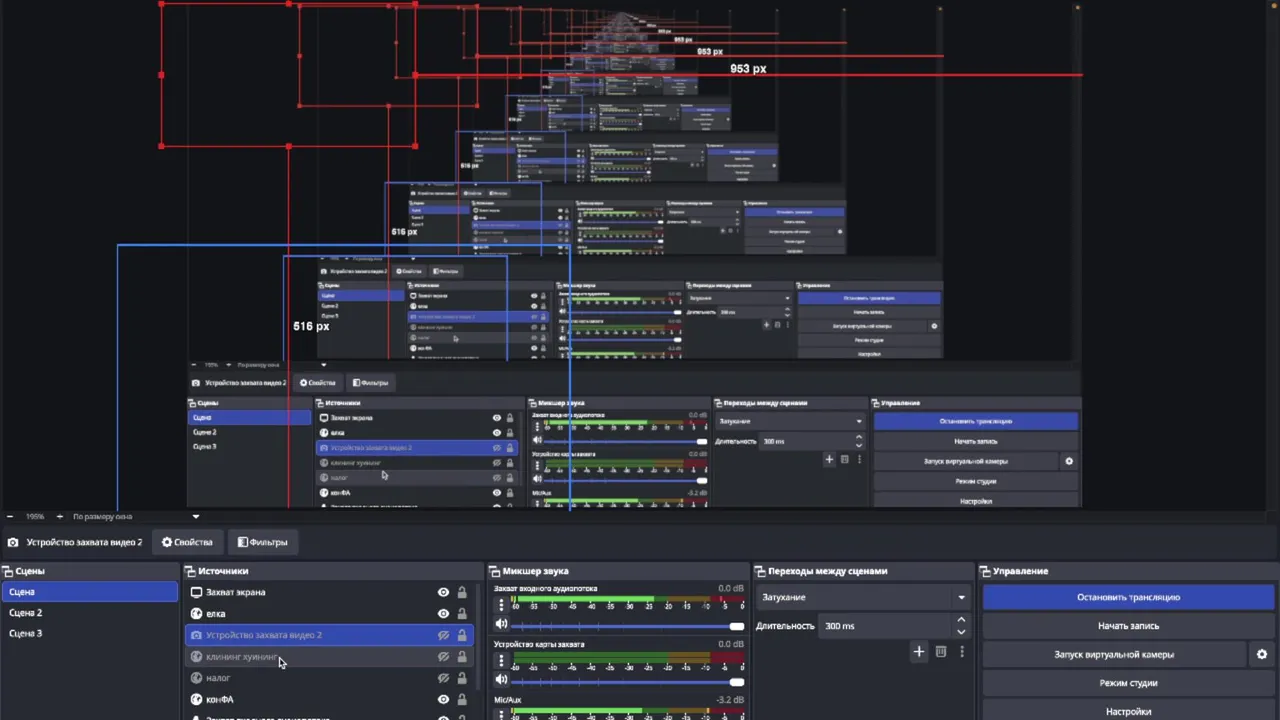The height and width of the screenshot is (720, 1280).
Task: Hide the елка source
Action: [x=443, y=613]
